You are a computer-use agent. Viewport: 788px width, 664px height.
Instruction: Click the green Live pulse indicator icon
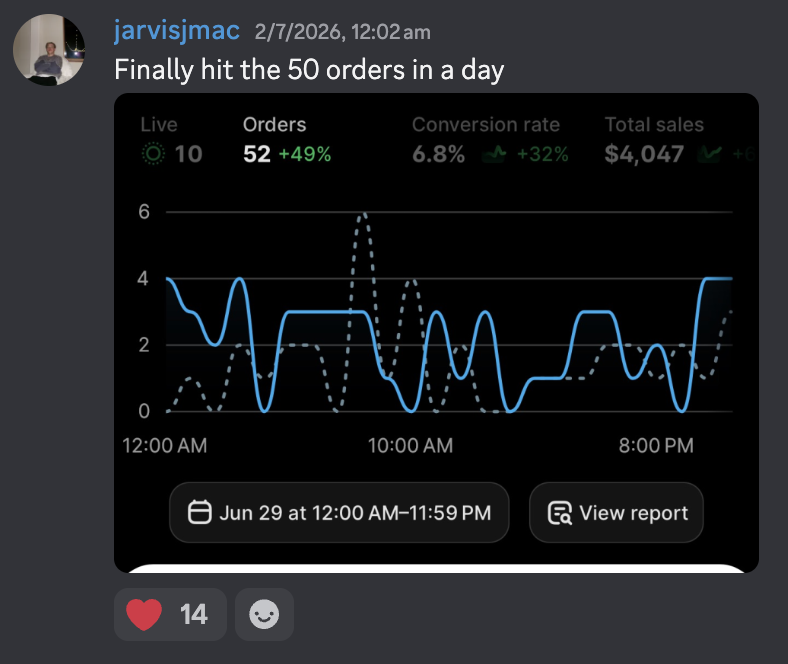tap(153, 153)
